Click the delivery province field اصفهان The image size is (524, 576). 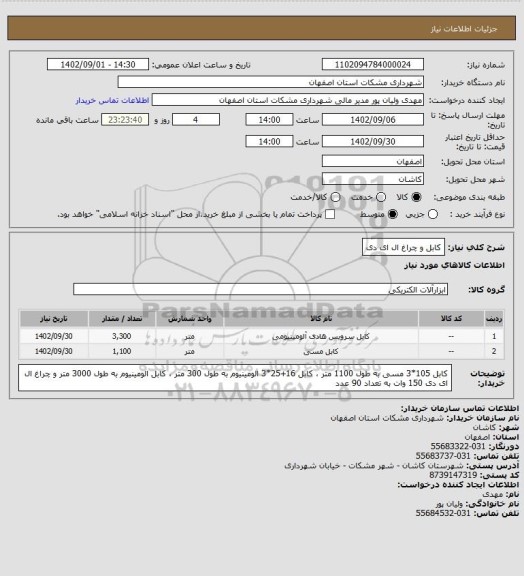pos(373,161)
